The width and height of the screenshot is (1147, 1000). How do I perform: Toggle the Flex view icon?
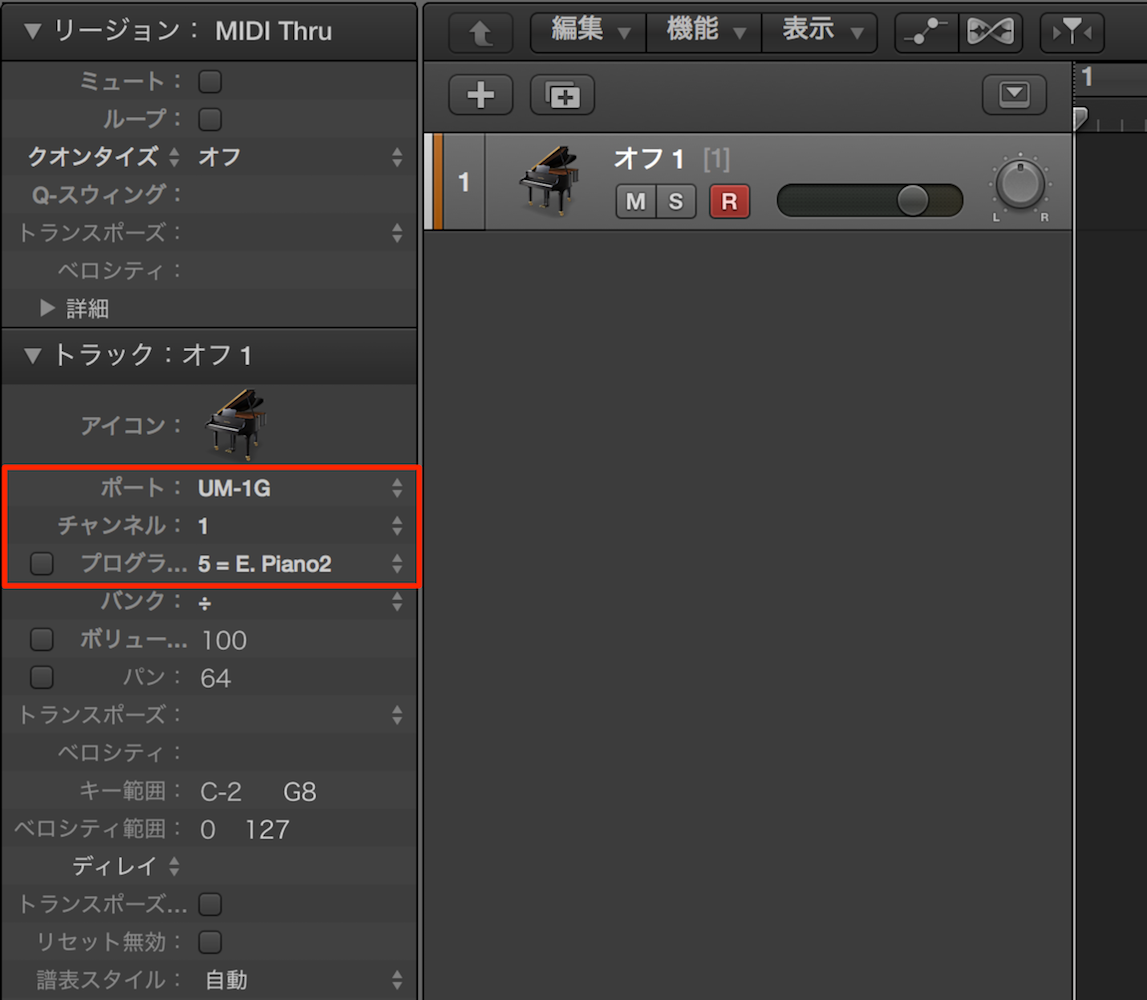(990, 32)
